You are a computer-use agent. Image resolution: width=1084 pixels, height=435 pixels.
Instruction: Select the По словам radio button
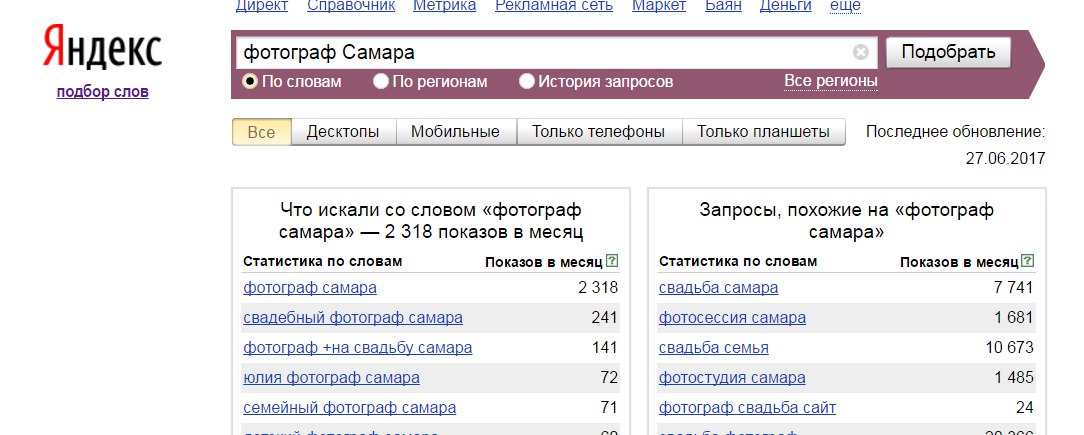[250, 82]
